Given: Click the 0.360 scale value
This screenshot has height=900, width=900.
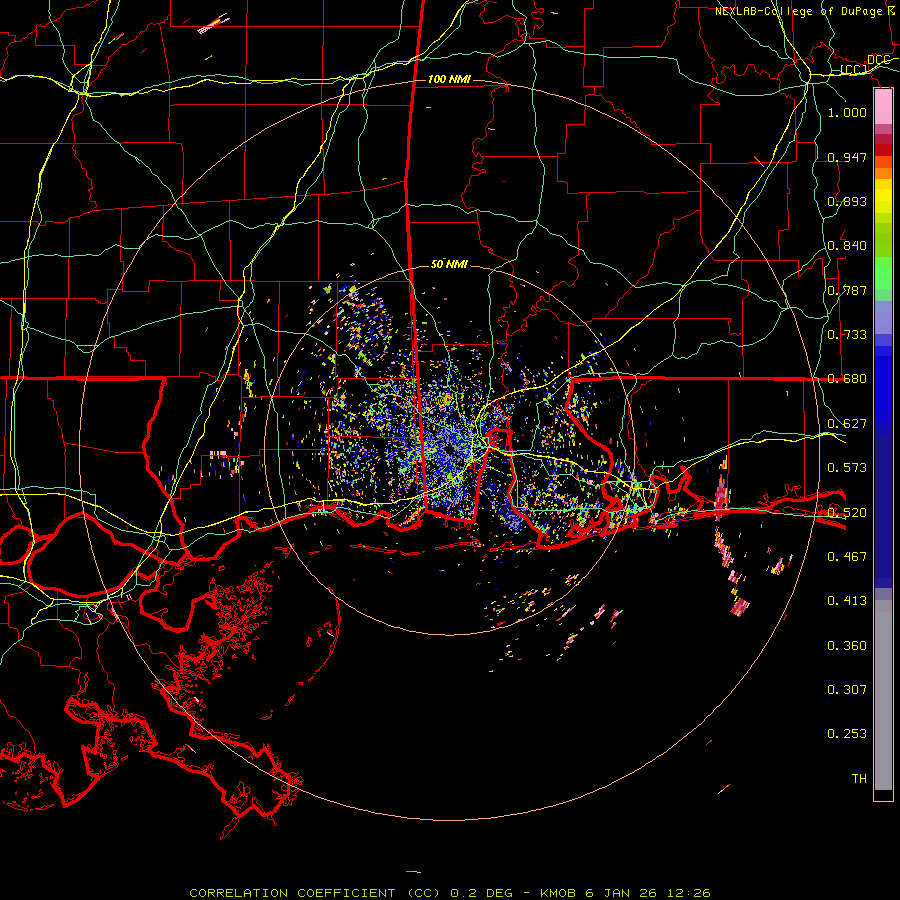Looking at the screenshot, I should click(847, 646).
